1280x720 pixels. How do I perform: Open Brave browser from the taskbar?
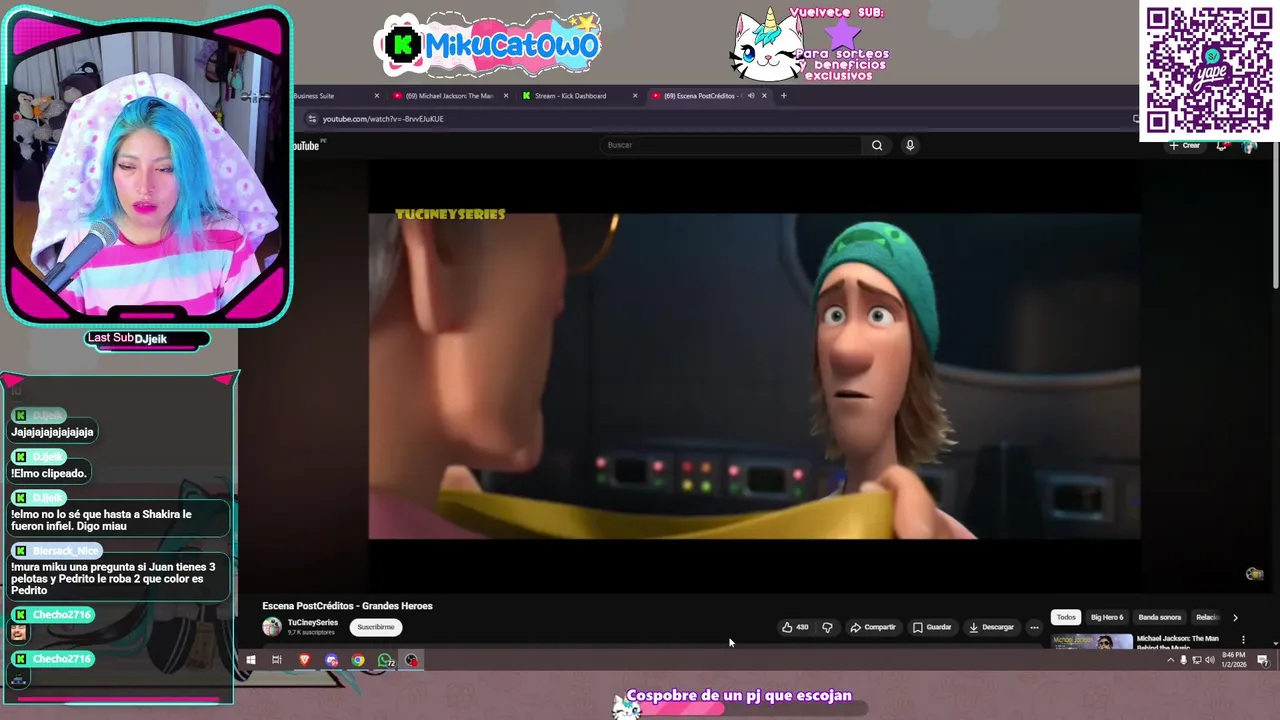click(x=305, y=660)
